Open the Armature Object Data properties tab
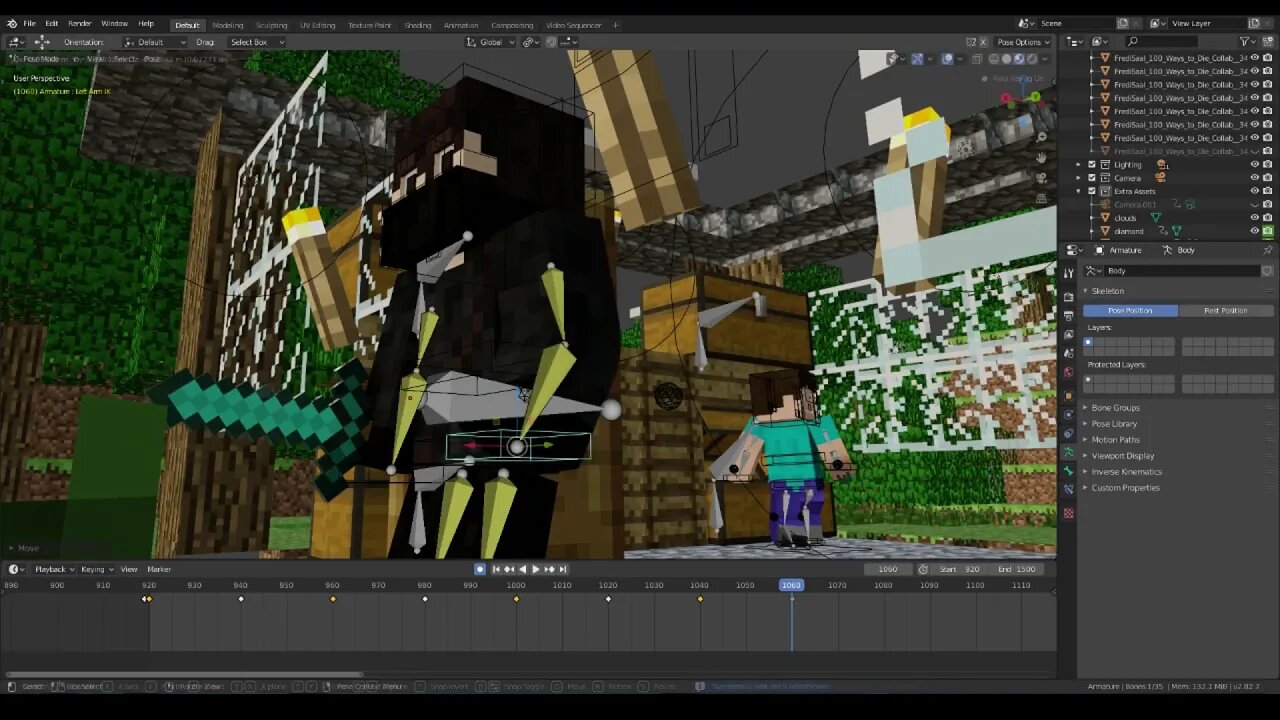This screenshot has height=720, width=1280. [1068, 453]
